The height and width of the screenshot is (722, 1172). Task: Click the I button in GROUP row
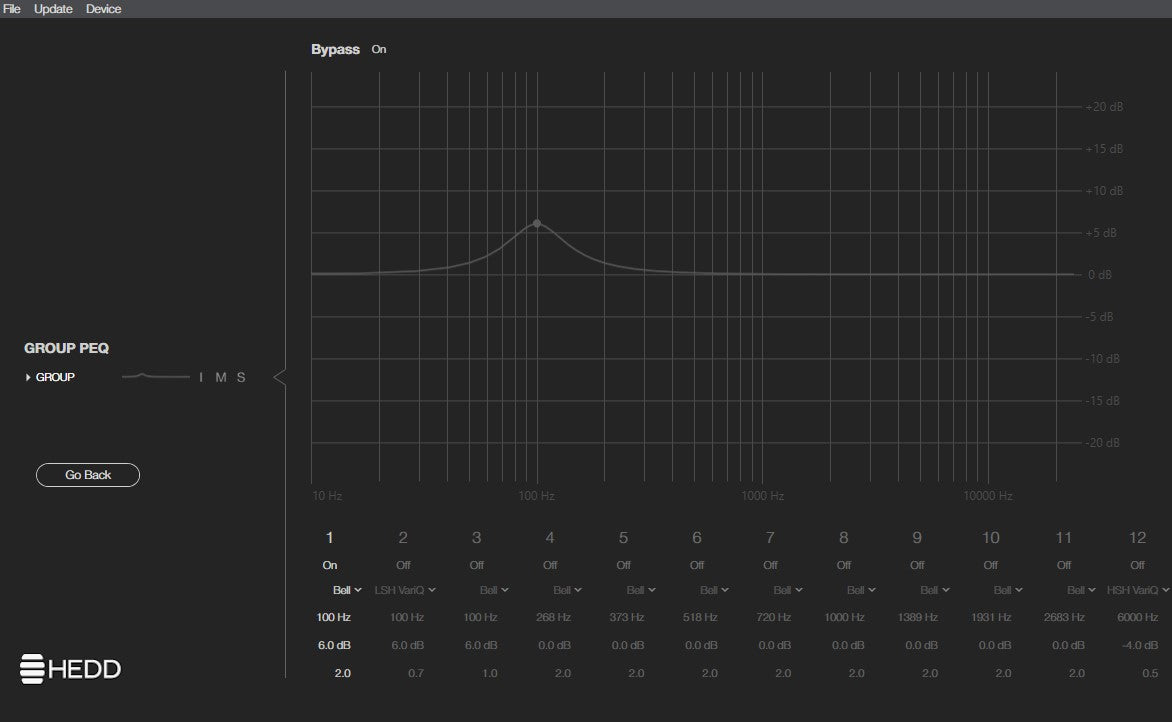point(201,377)
